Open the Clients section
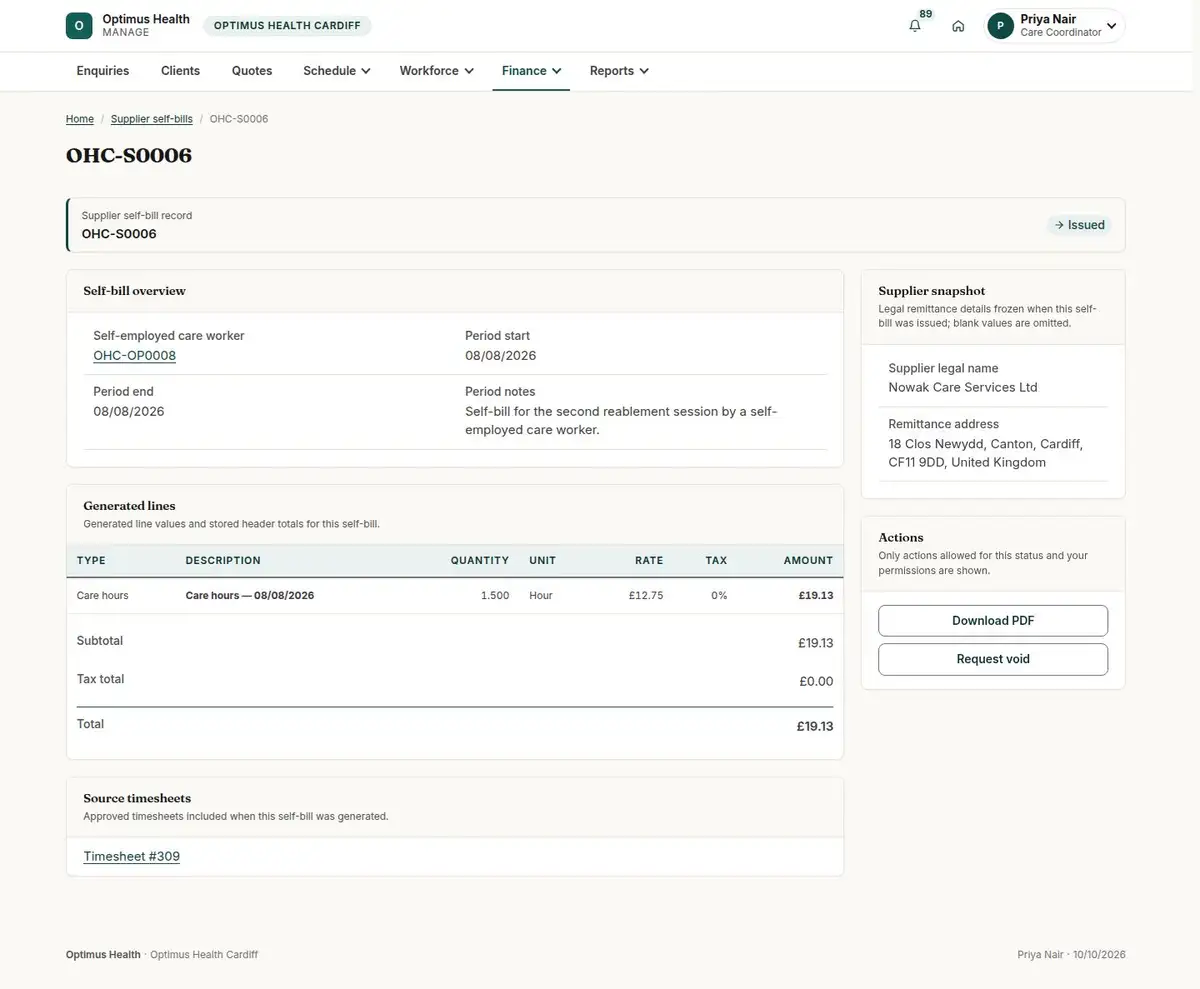 (181, 71)
